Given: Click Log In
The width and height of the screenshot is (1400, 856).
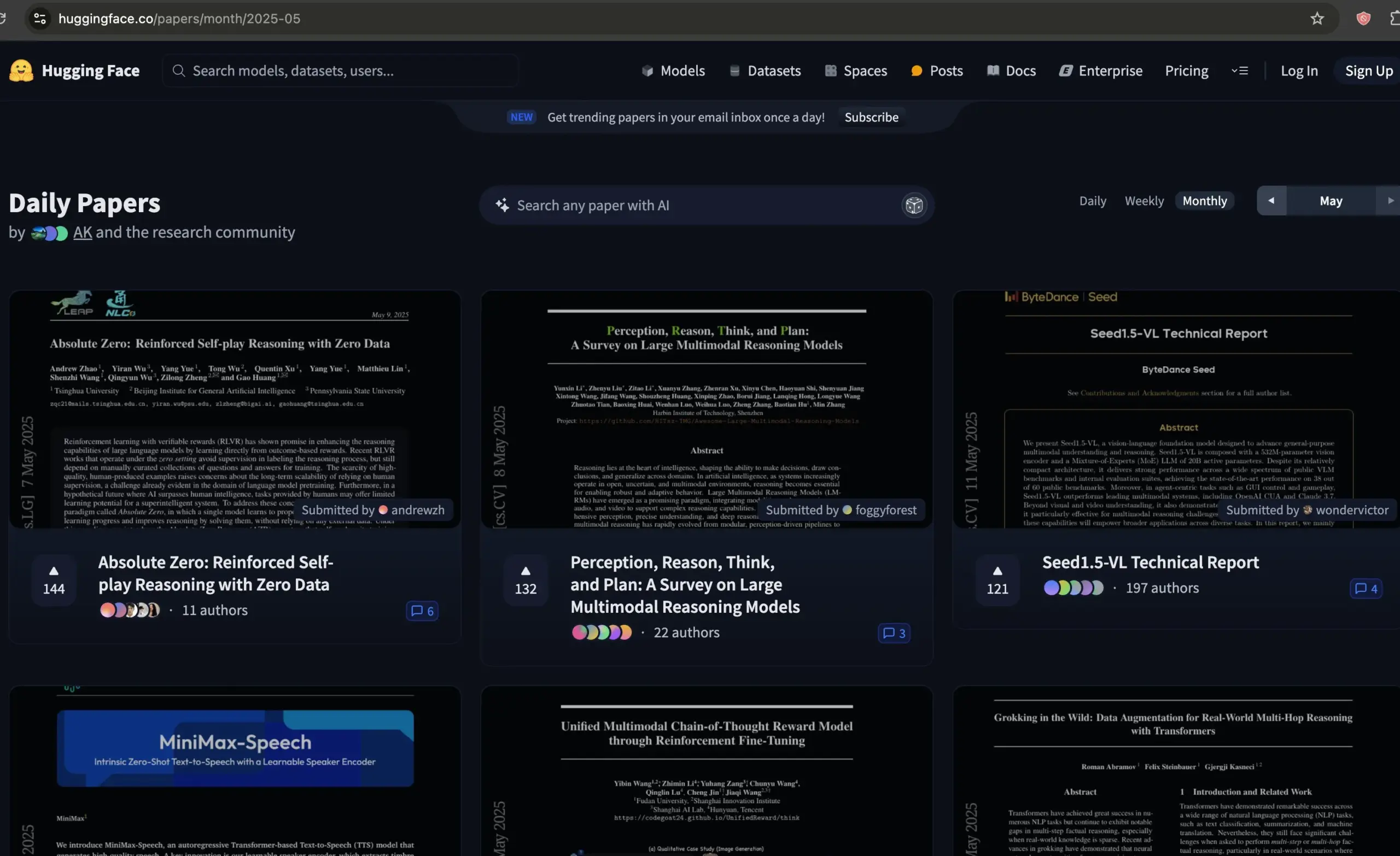Looking at the screenshot, I should click(1299, 71).
